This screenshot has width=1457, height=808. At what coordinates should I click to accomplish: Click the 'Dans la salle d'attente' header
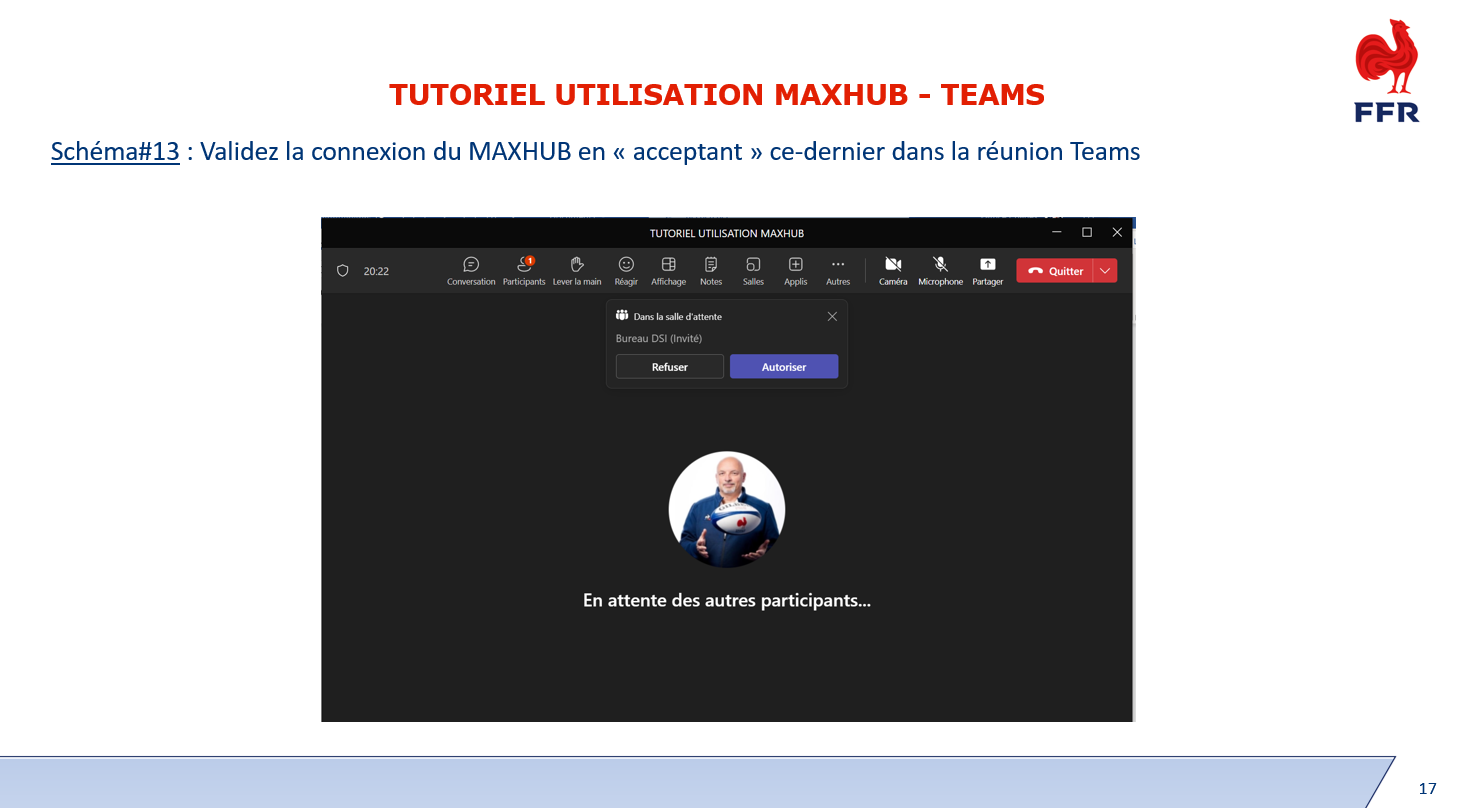[x=677, y=316]
